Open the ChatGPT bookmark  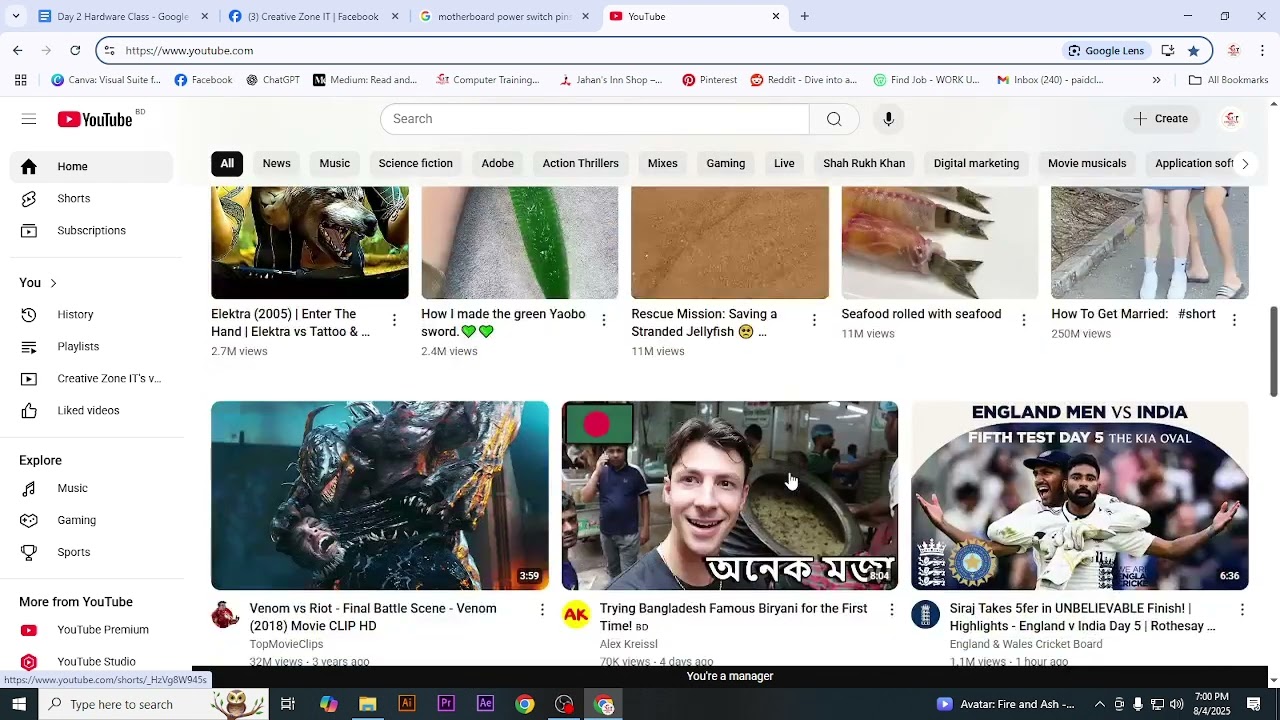[273, 80]
